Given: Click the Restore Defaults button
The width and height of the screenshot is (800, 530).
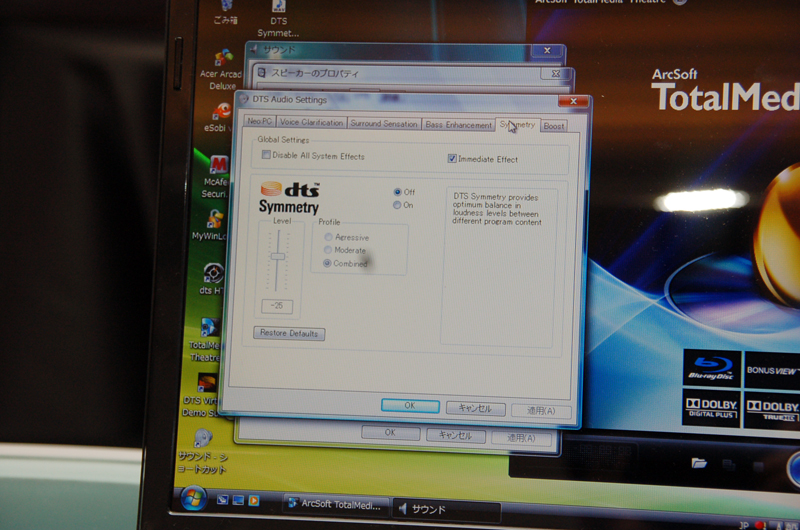Looking at the screenshot, I should point(289,333).
